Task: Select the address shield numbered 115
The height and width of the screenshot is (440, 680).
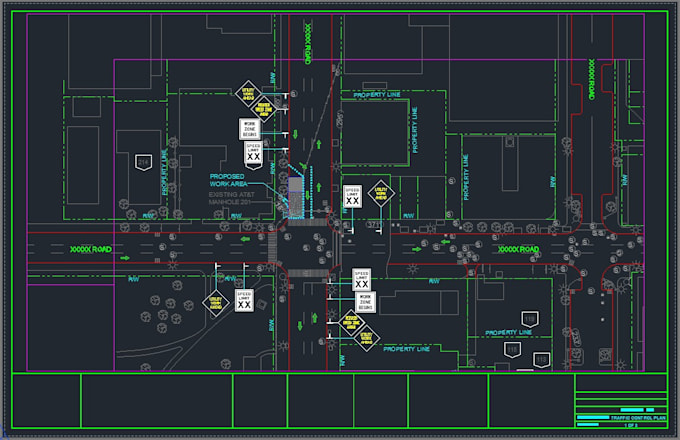Action: pos(512,349)
